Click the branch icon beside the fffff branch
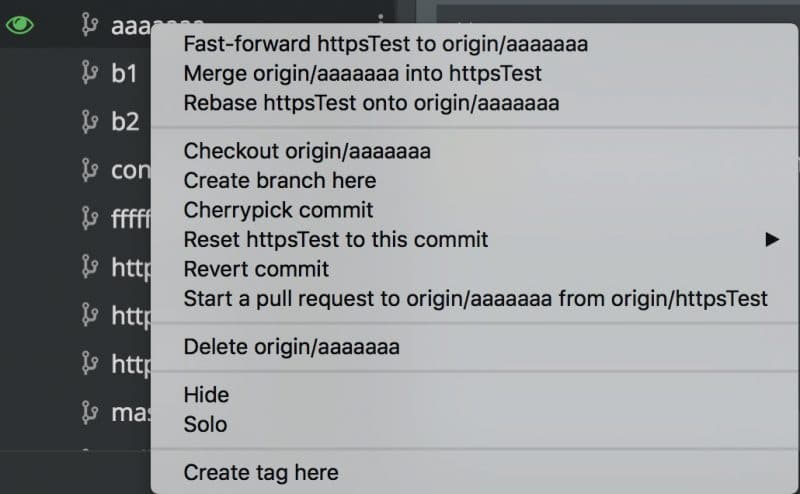Screen dimensions: 800x494 click(x=89, y=218)
